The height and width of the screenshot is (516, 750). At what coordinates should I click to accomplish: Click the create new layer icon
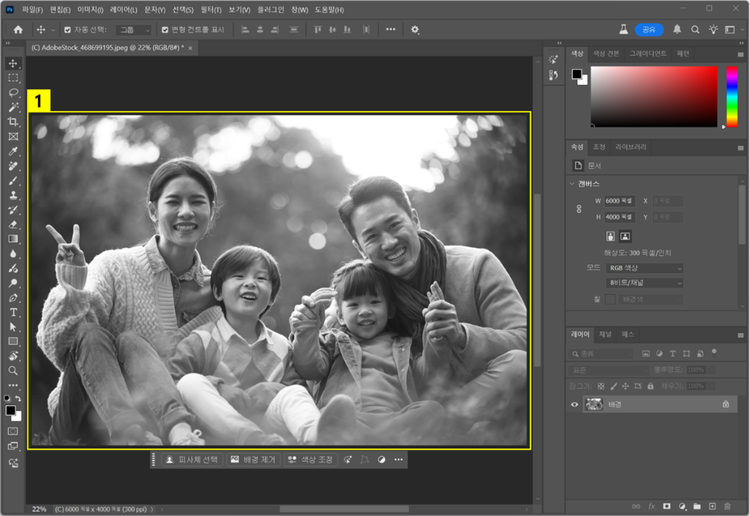point(713,506)
